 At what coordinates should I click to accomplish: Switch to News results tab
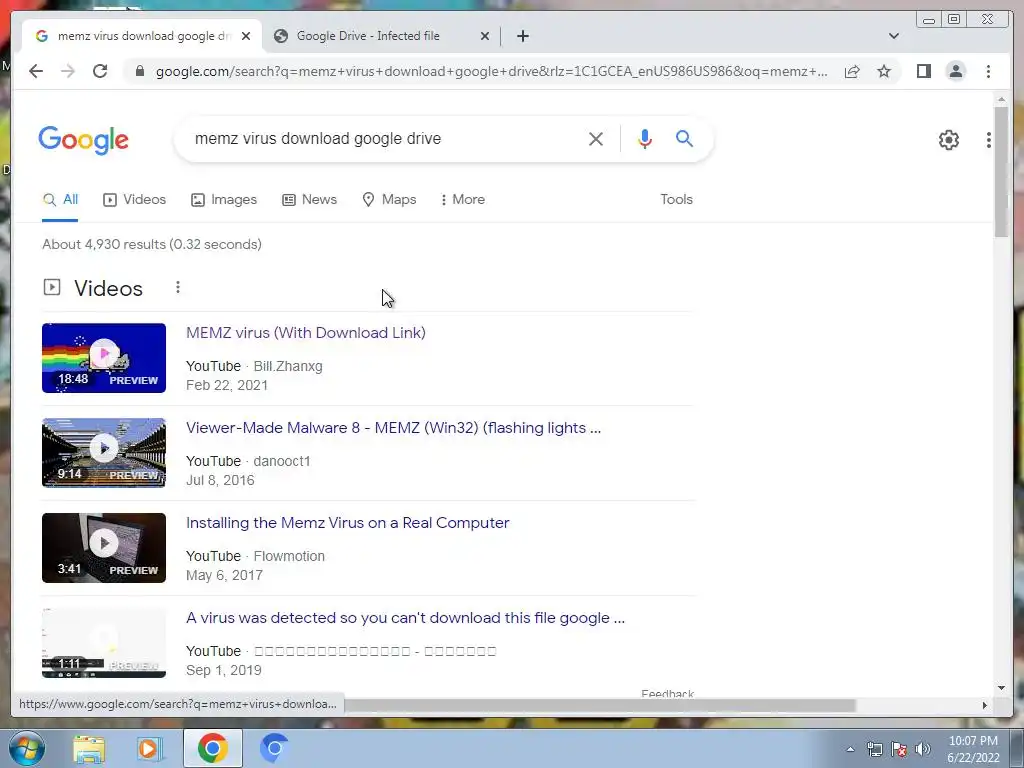310,199
